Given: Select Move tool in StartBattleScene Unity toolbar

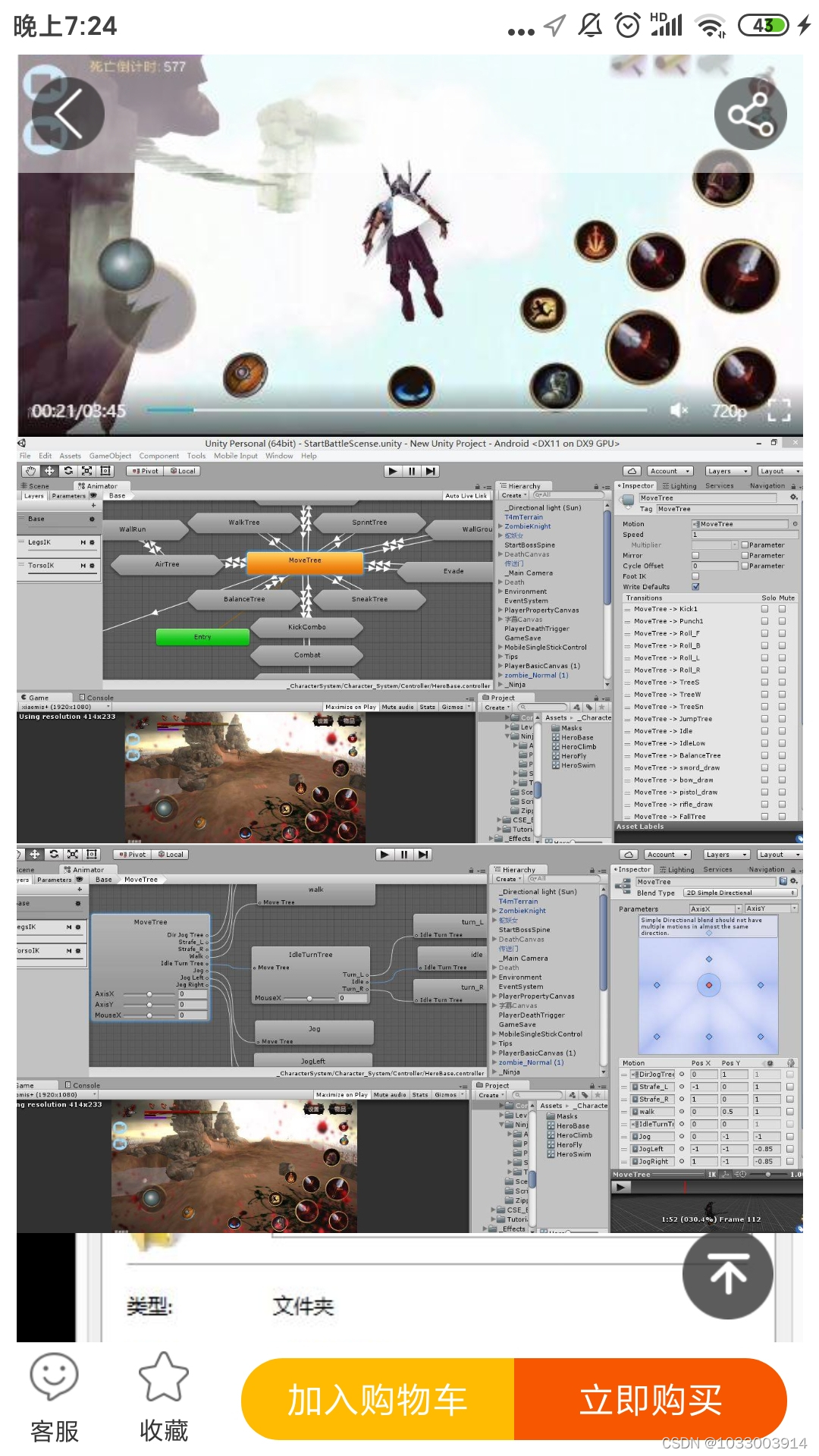Looking at the screenshot, I should click(49, 471).
